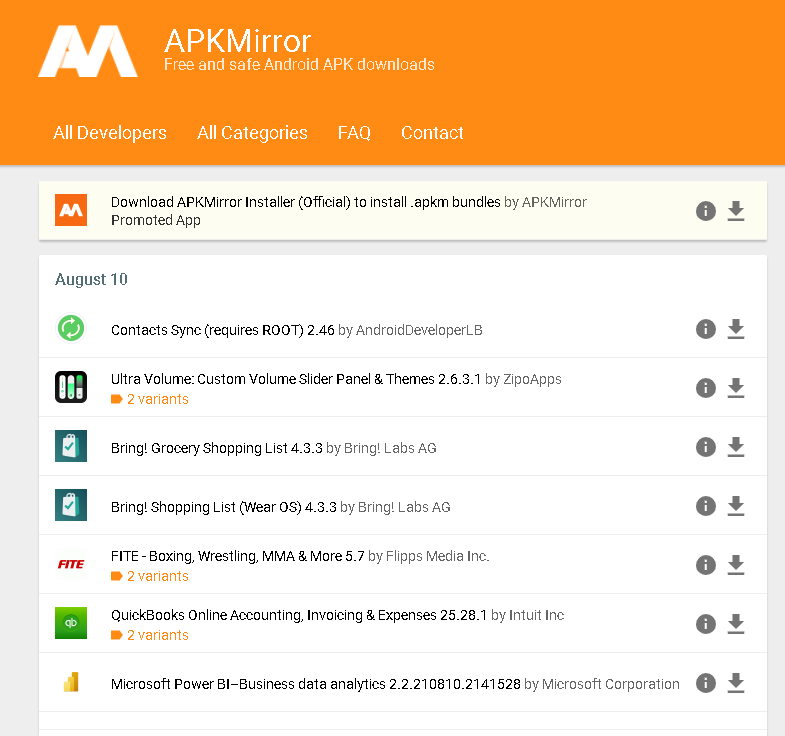Click the FITE app thumbnail

point(71,565)
